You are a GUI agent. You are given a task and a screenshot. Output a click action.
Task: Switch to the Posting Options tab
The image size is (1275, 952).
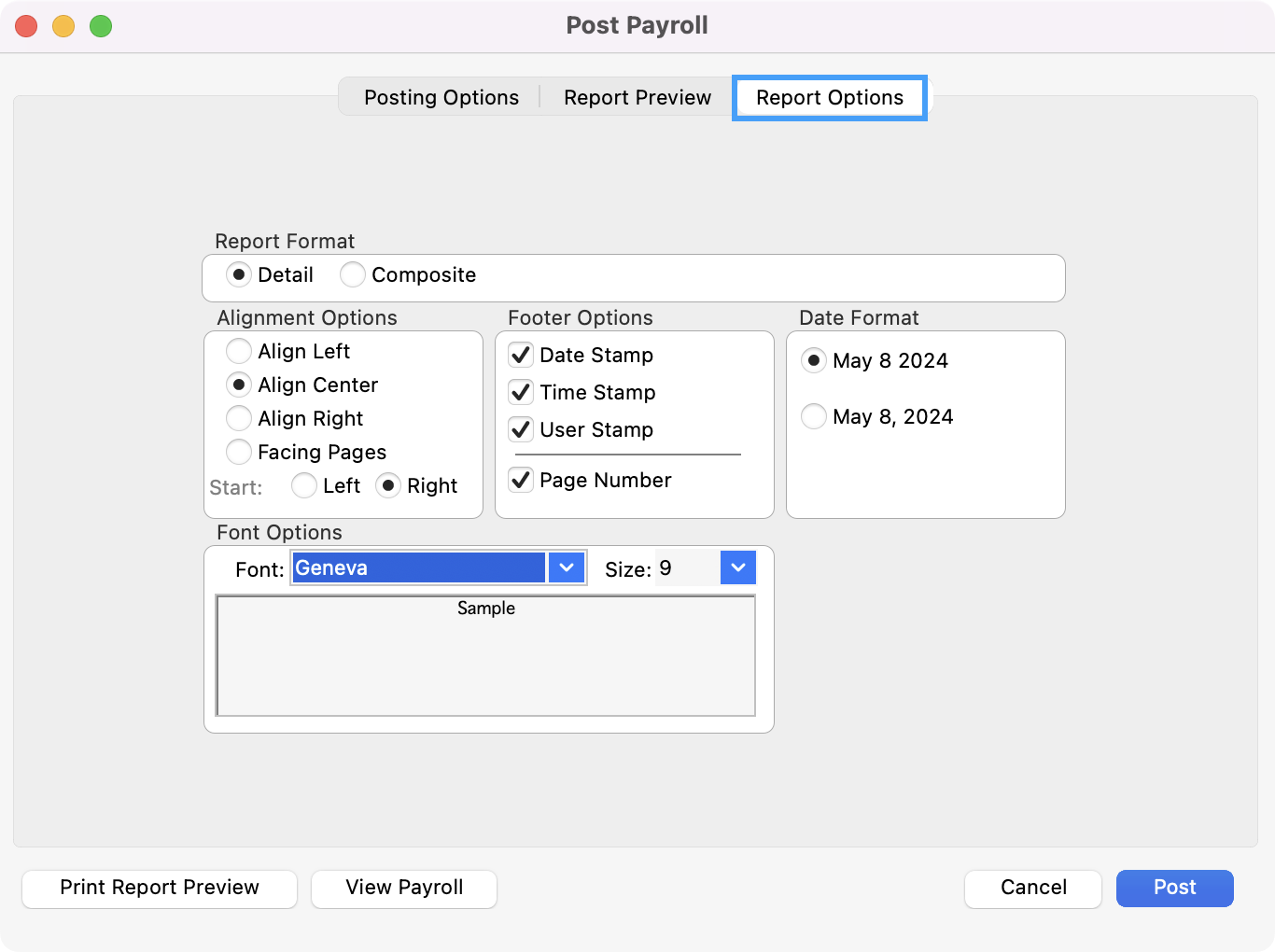pyautogui.click(x=441, y=97)
